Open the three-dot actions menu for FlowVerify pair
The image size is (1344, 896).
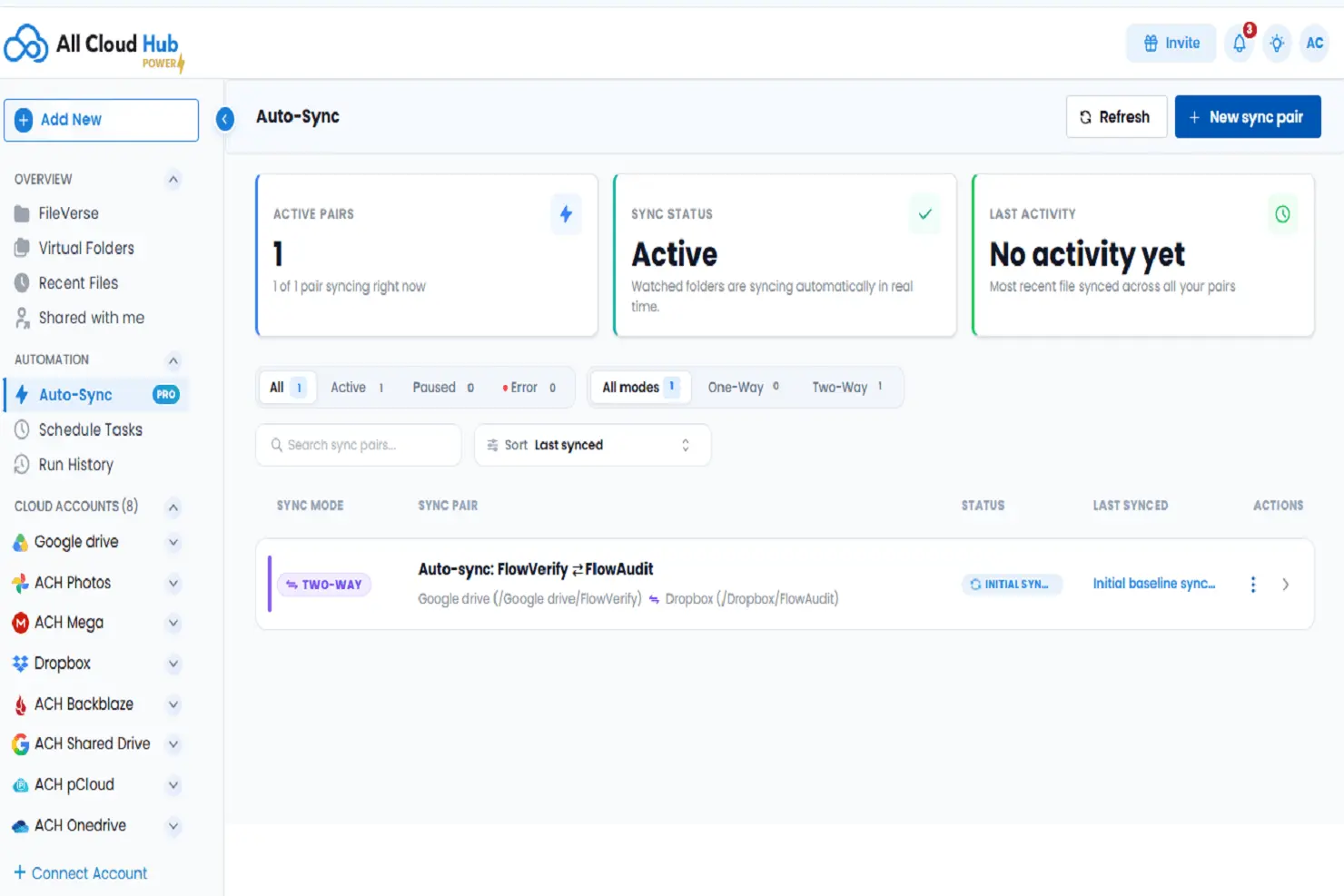point(1253,585)
